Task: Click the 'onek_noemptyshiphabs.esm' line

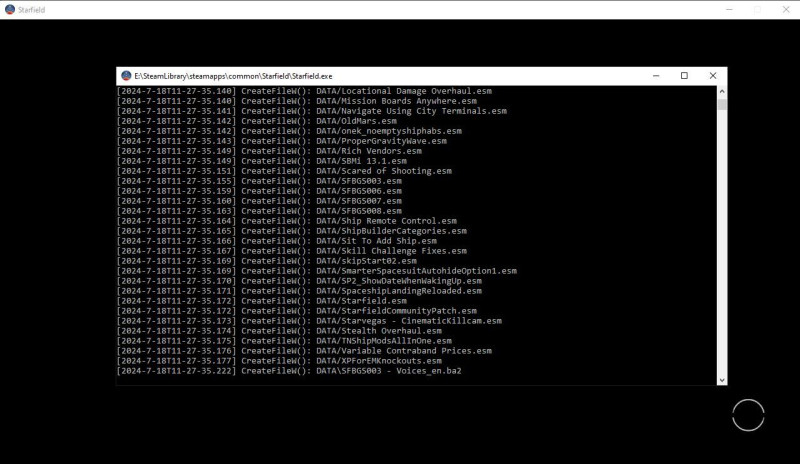Action: click(x=289, y=131)
